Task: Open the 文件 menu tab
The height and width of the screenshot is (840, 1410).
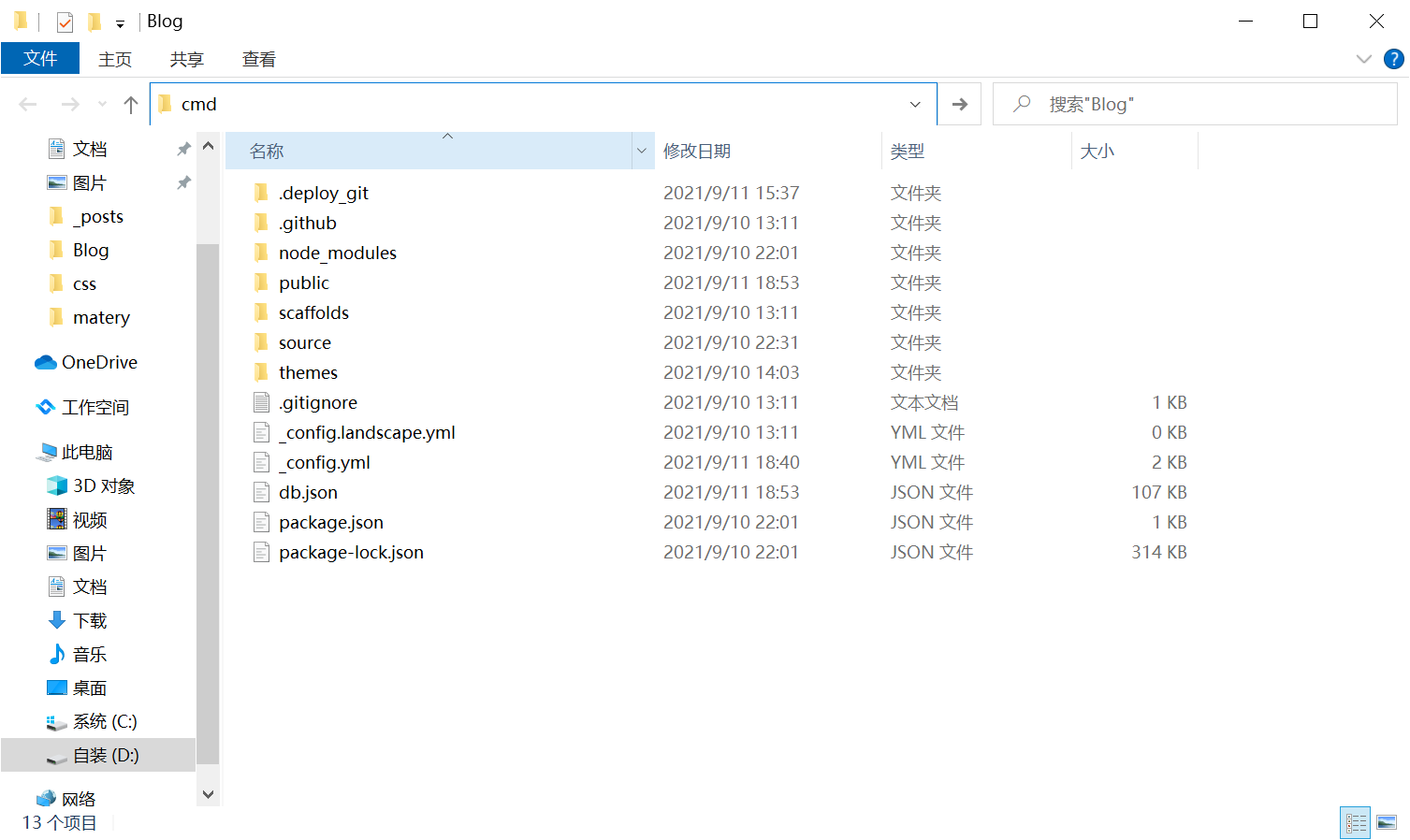Action: click(x=40, y=59)
